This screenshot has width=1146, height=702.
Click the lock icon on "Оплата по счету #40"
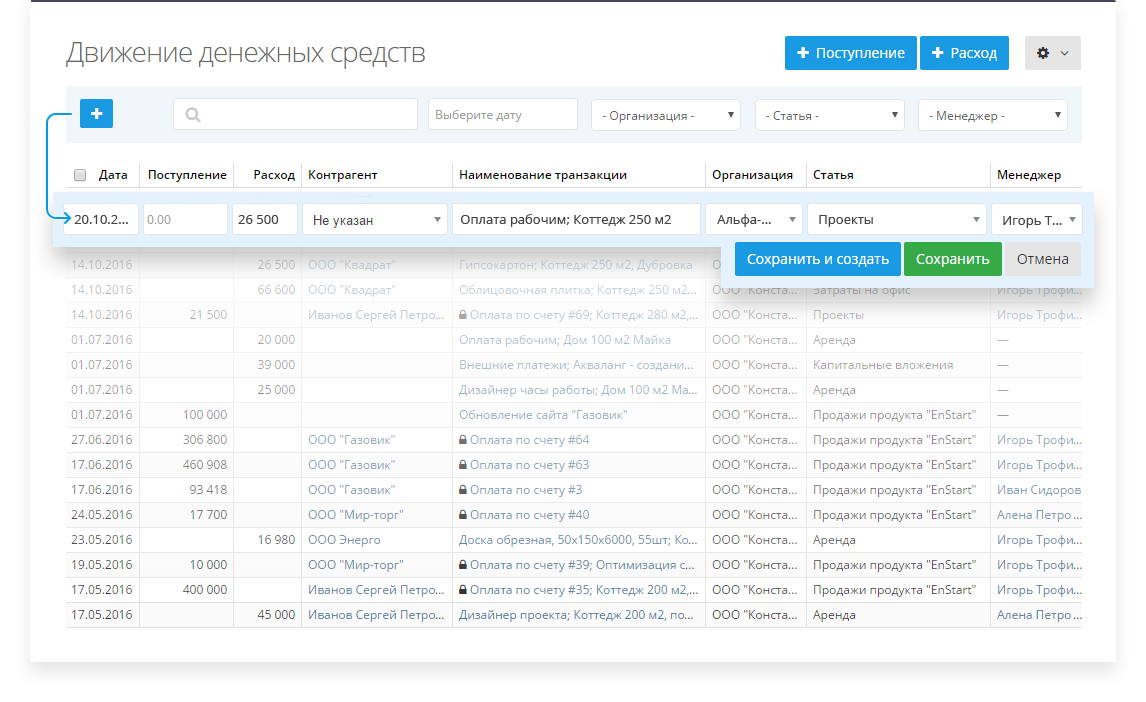463,514
